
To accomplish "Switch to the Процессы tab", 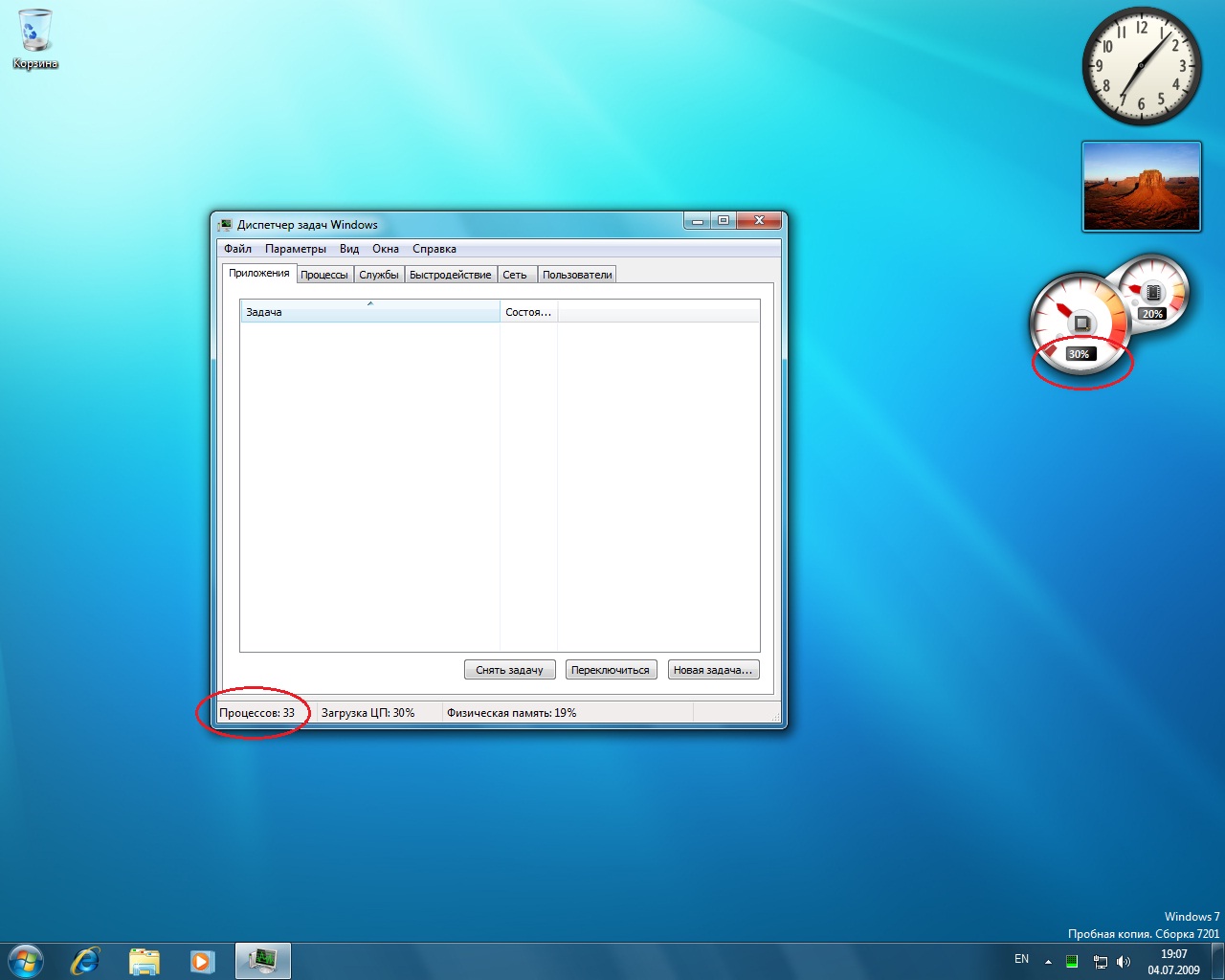I will tap(324, 275).
